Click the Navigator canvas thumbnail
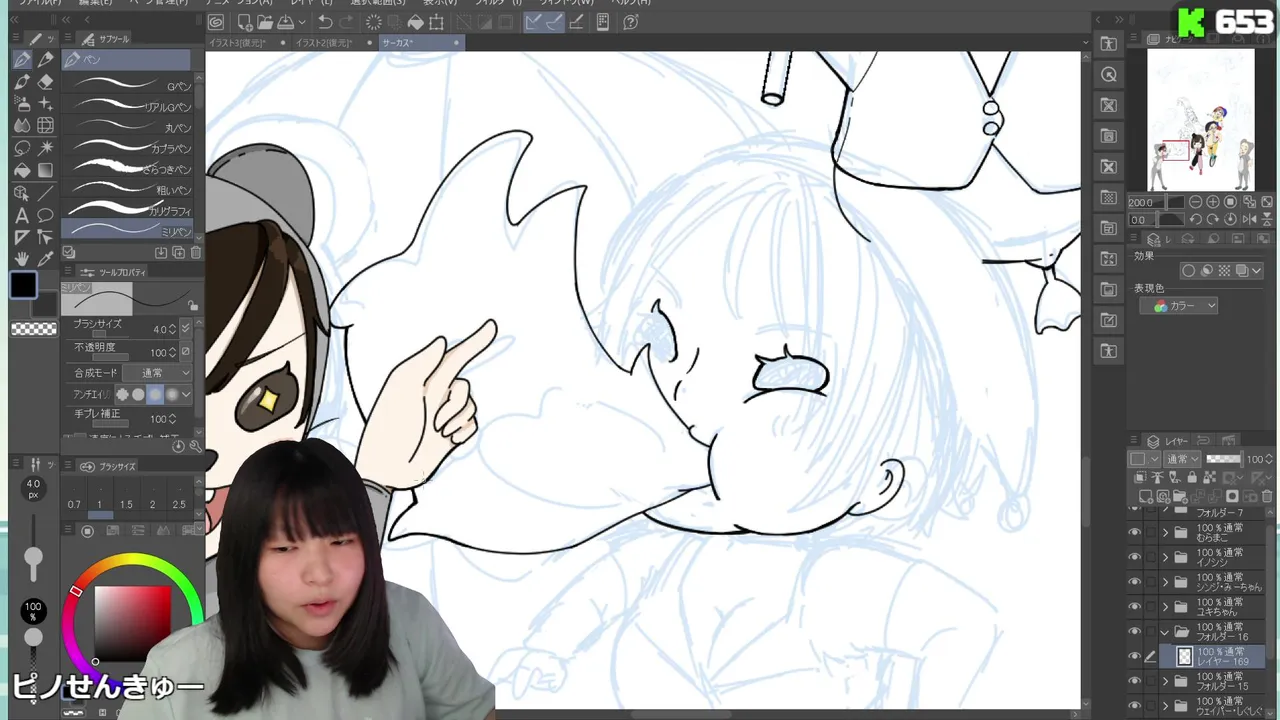Viewport: 1280px width, 720px height. [x=1200, y=120]
